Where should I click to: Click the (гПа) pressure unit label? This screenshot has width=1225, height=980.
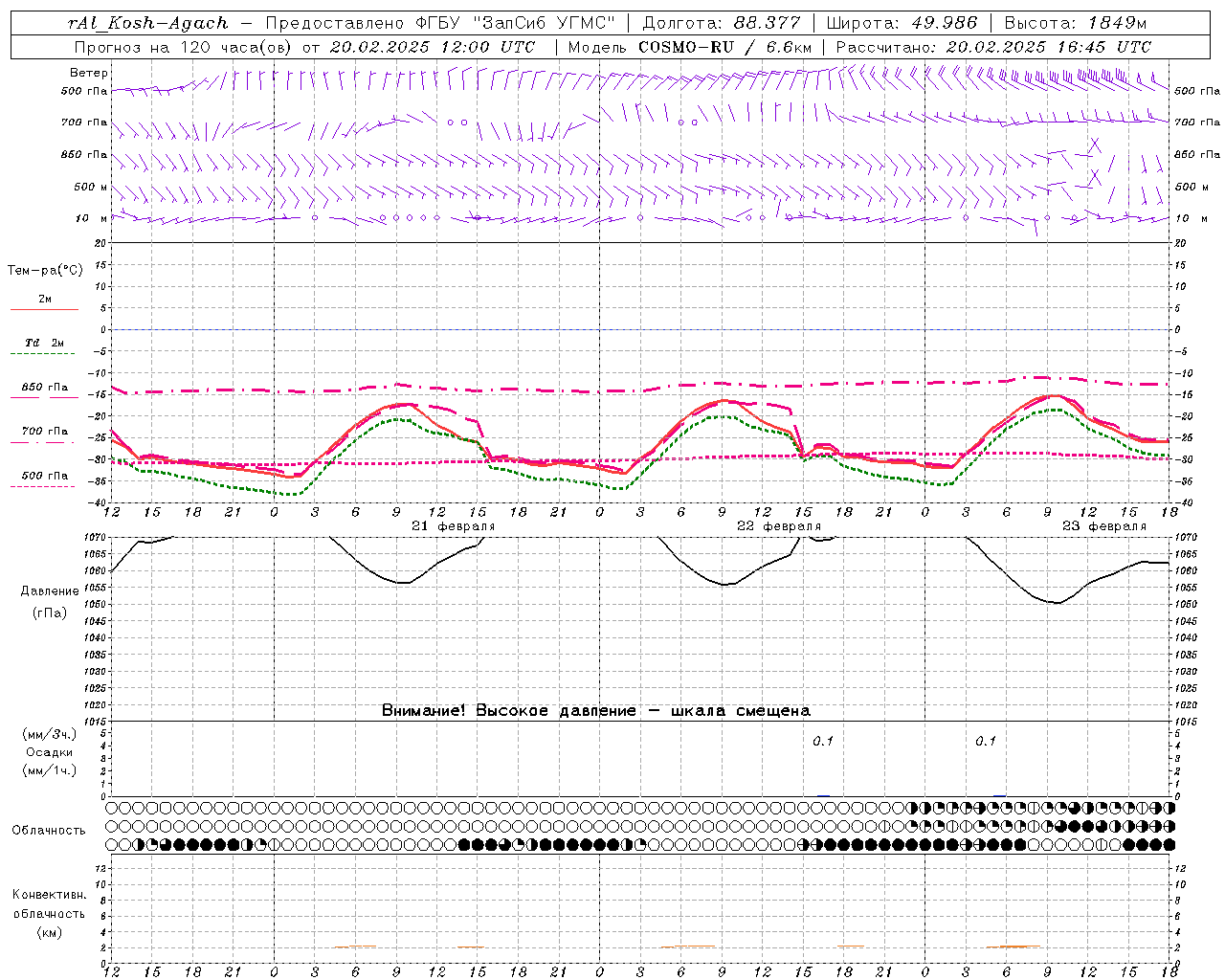50,613
